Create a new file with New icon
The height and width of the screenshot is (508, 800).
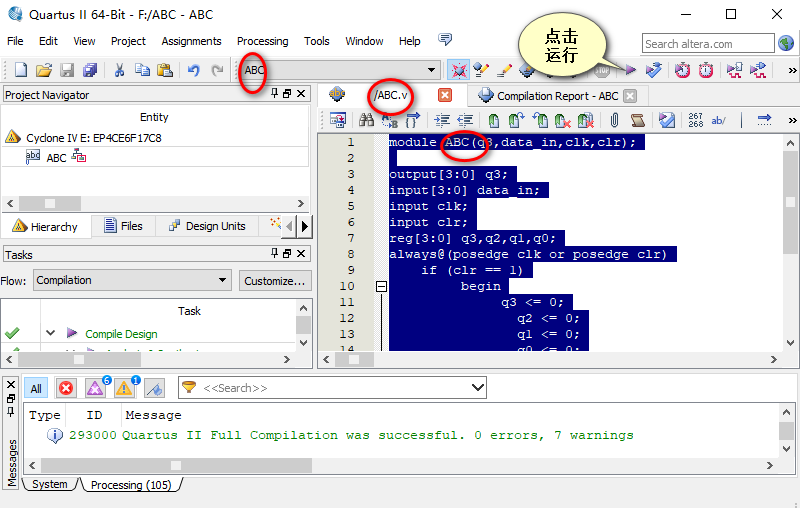(21, 70)
